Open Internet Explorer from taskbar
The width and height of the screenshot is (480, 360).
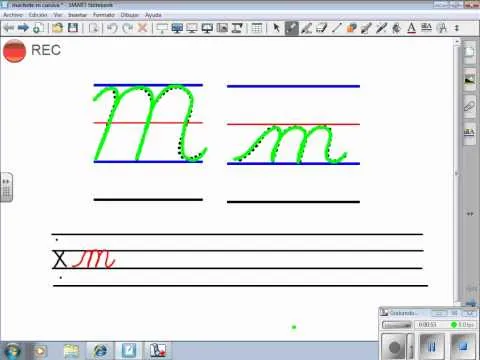[101, 351]
